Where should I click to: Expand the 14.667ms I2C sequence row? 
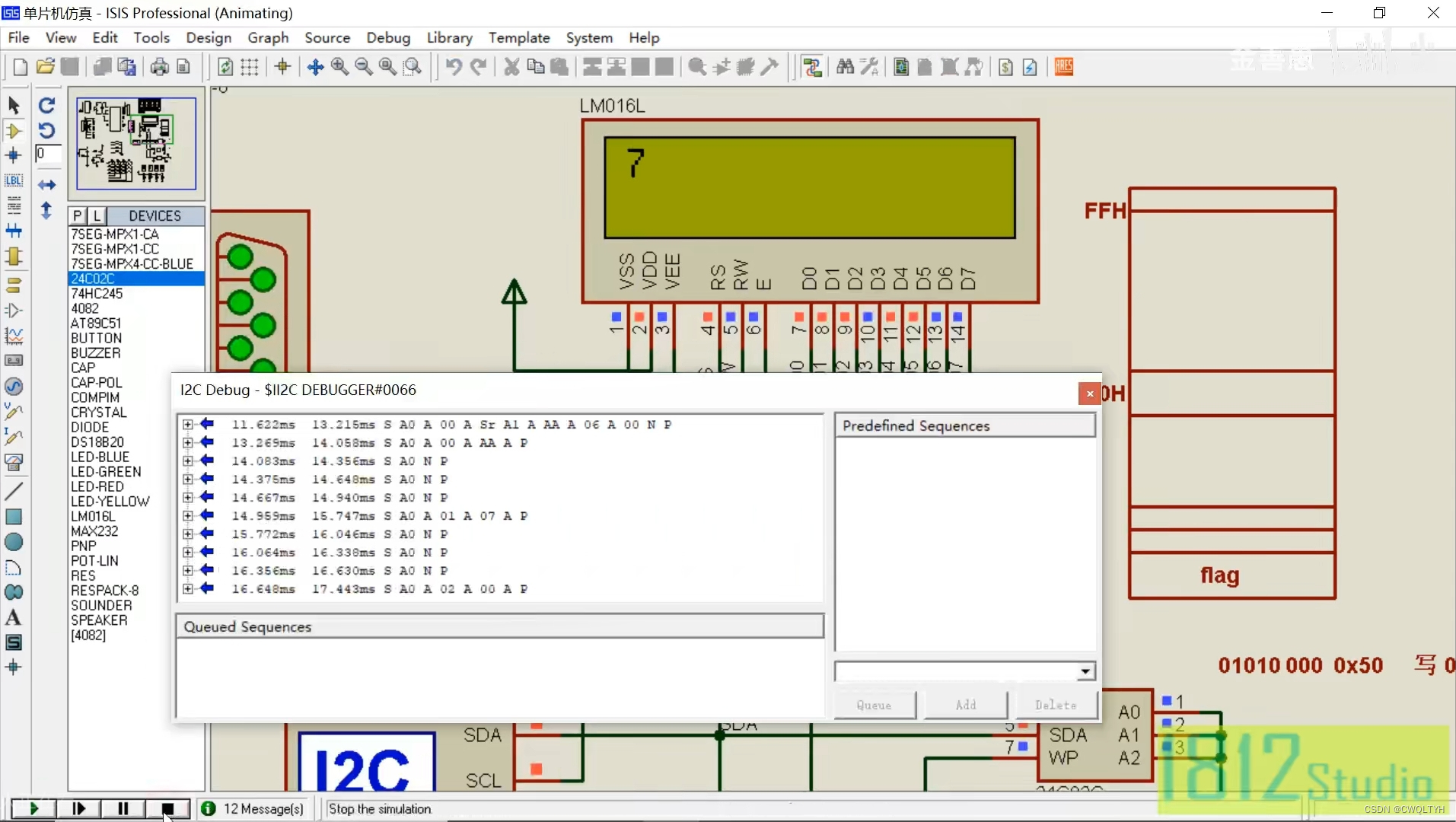188,497
